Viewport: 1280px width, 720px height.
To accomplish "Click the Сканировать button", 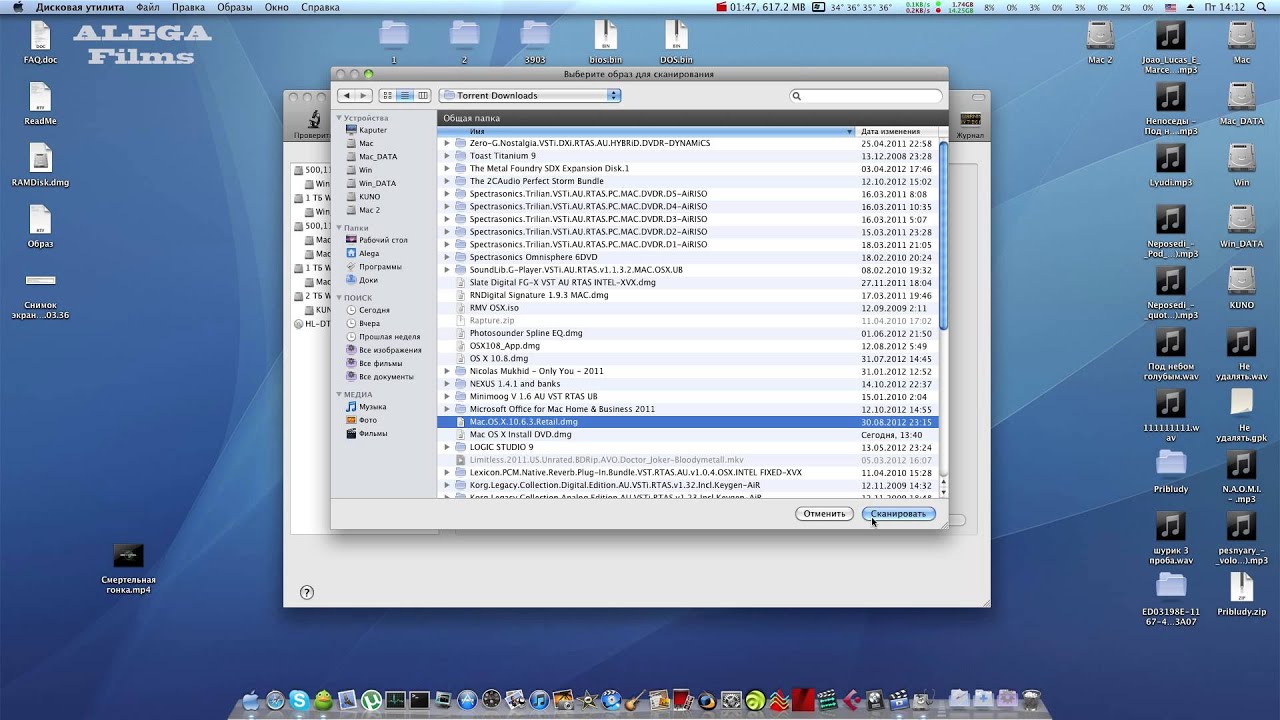I will (898, 513).
